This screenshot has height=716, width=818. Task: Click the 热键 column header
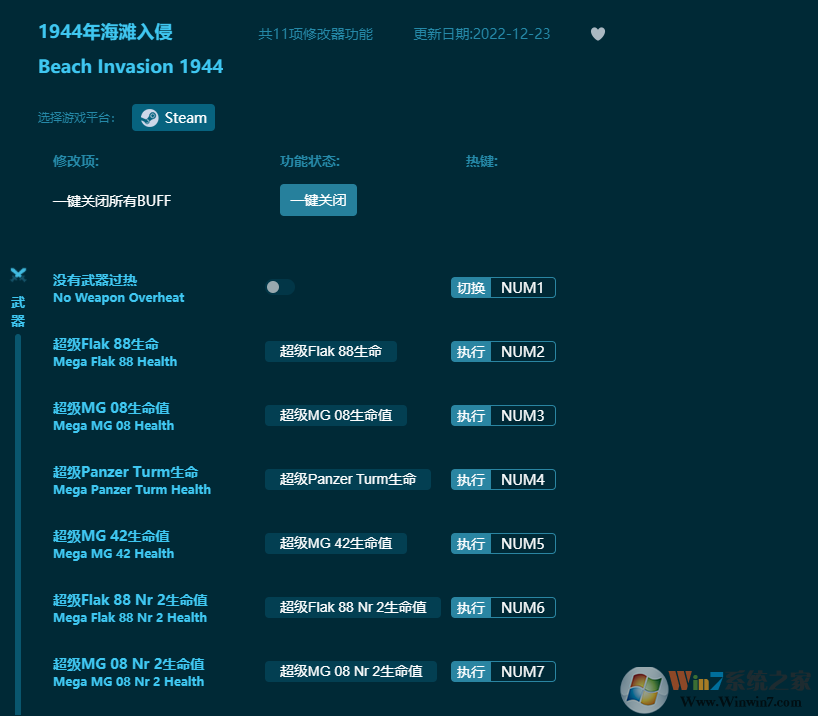pyautogui.click(x=482, y=161)
